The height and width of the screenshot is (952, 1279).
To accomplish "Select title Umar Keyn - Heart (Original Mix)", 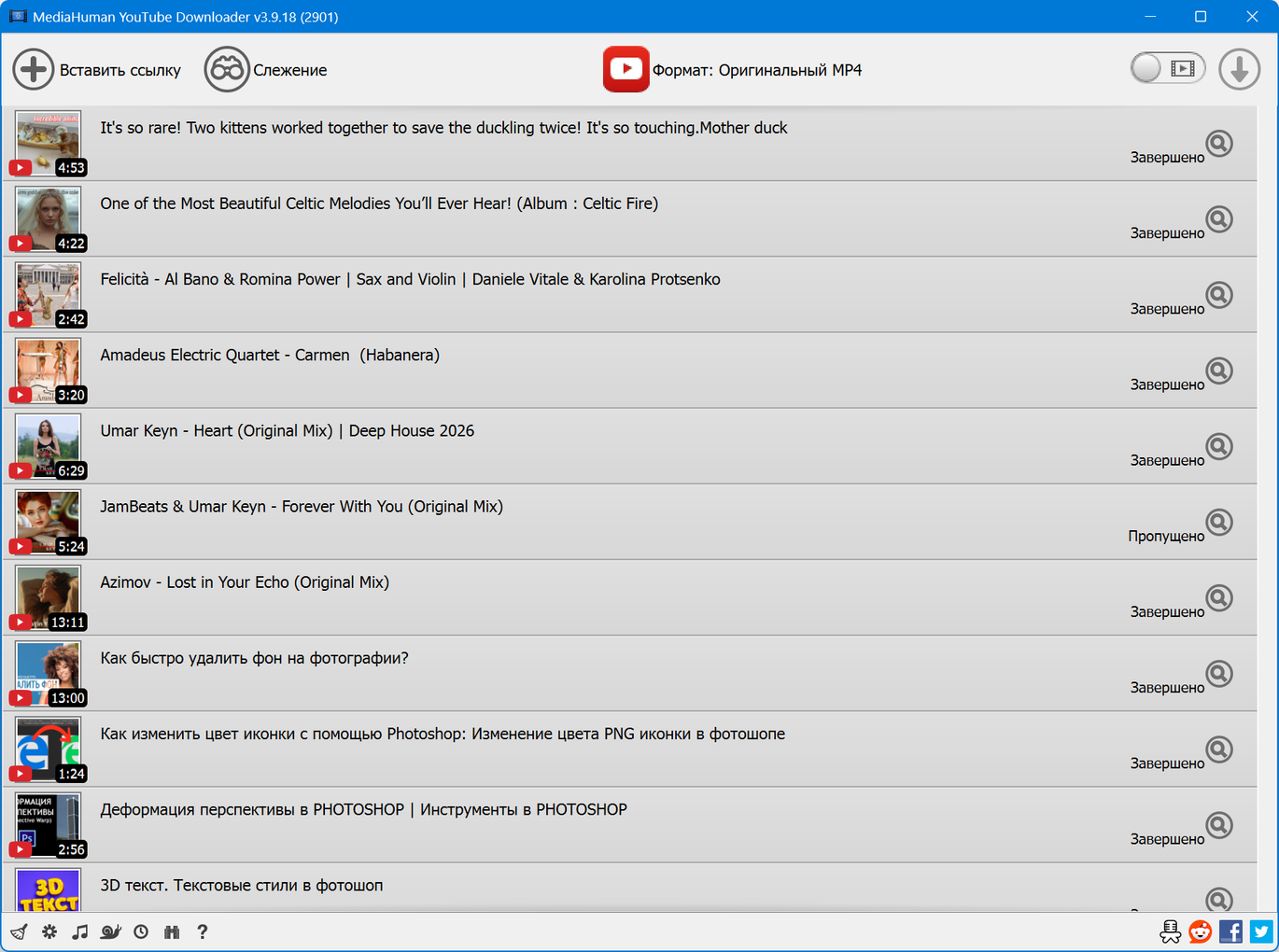I will pos(288,431).
